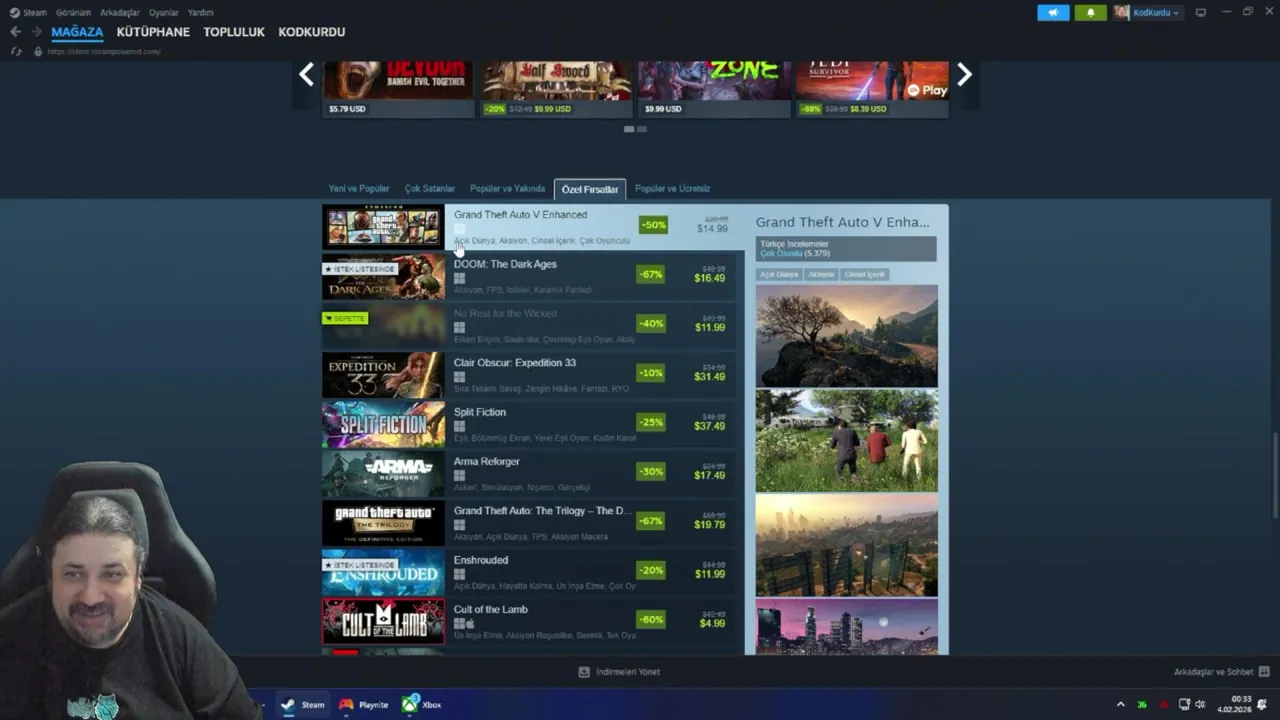Click the Enshrouded capsule image
Screen dimensions: 1280x720
point(383,572)
